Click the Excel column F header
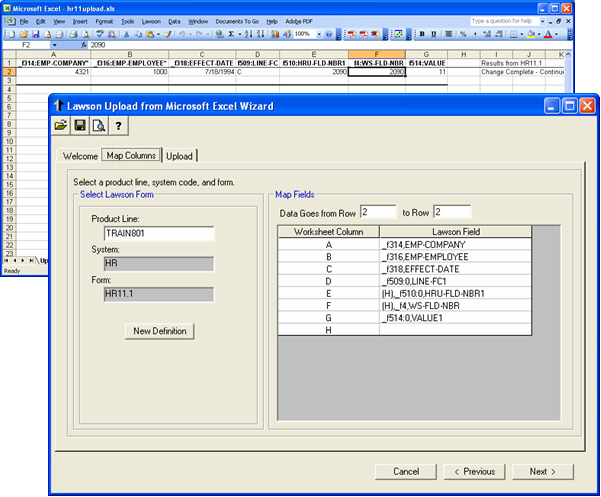This screenshot has height=497, width=601. [x=376, y=54]
